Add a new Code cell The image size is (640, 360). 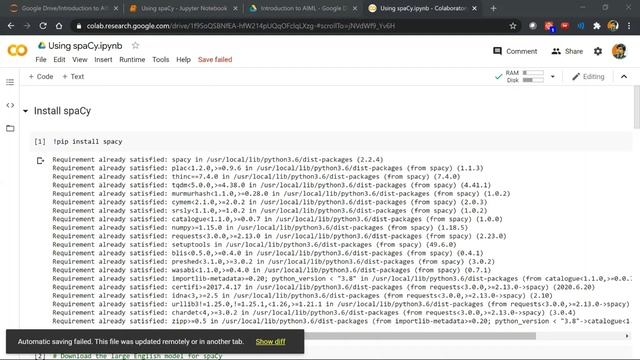coord(41,76)
